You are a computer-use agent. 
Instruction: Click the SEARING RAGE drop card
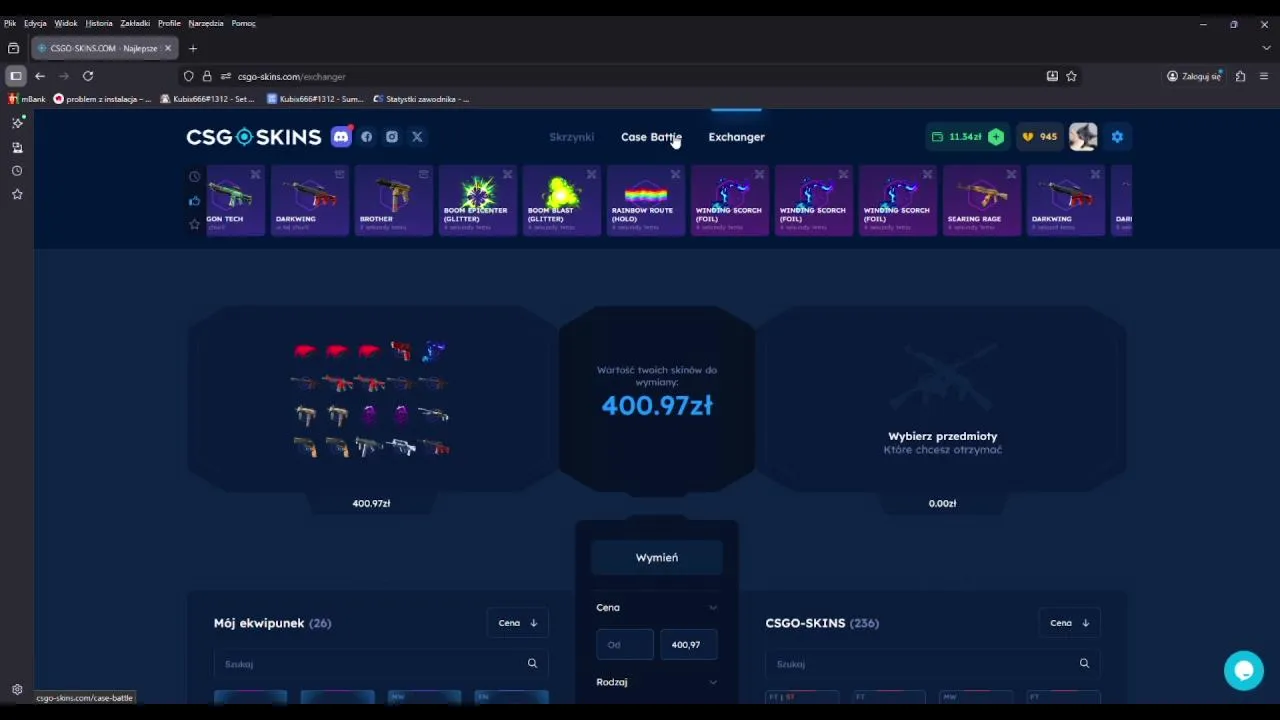coord(981,201)
